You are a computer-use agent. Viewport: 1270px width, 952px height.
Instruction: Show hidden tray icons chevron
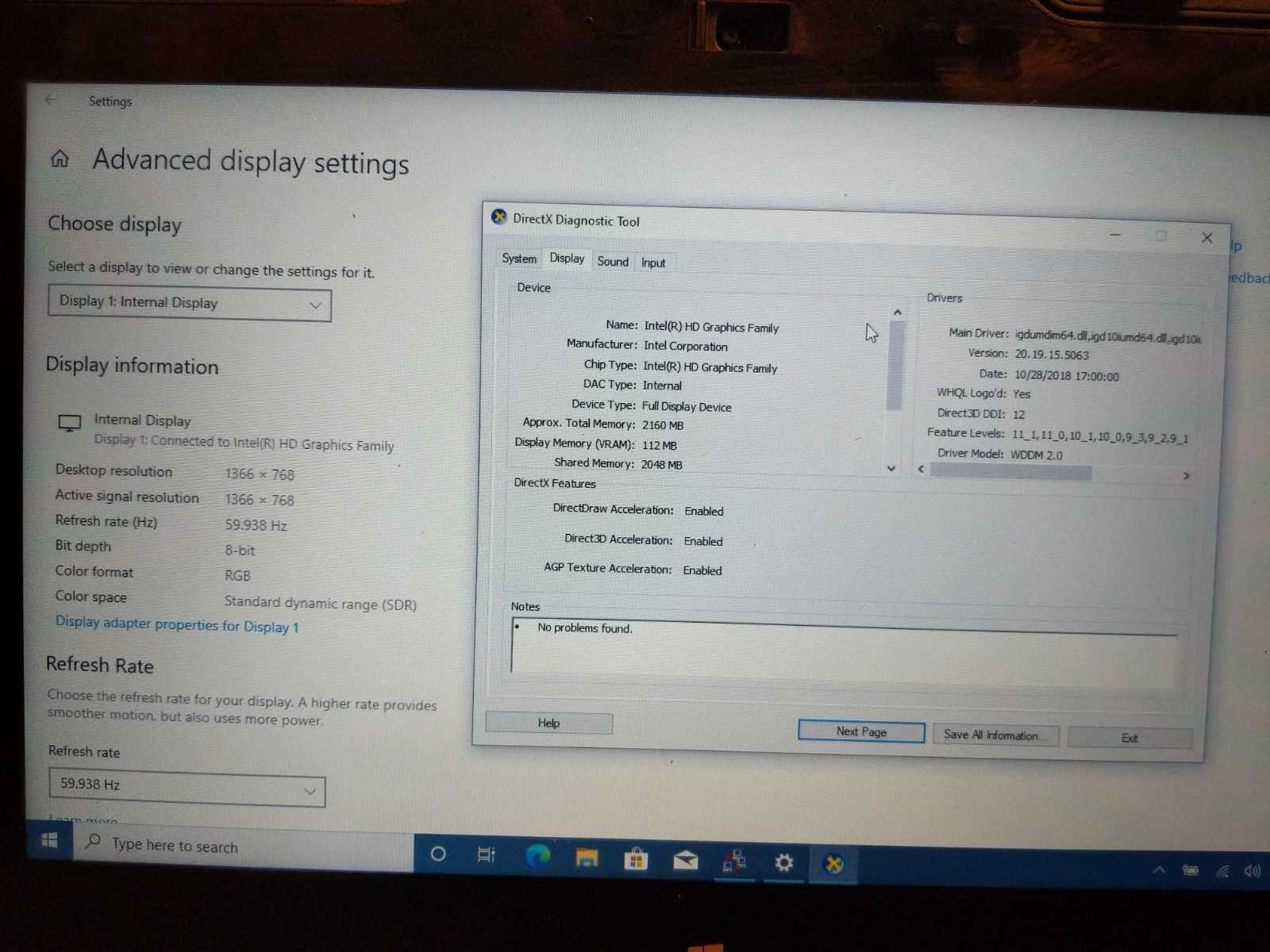click(1160, 870)
